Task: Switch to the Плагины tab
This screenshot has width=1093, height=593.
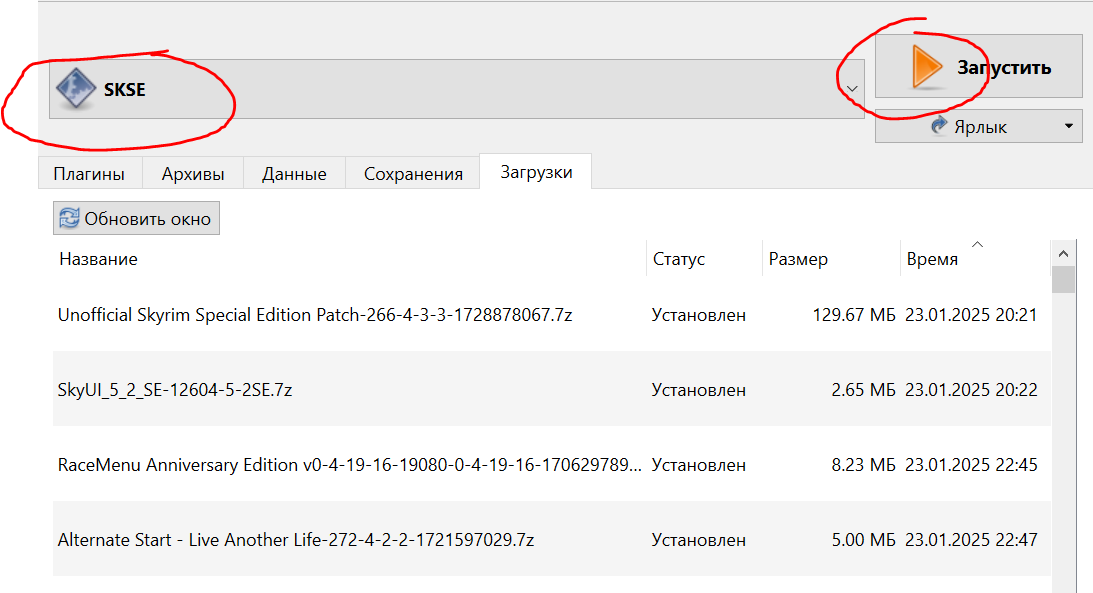Action: (89, 173)
